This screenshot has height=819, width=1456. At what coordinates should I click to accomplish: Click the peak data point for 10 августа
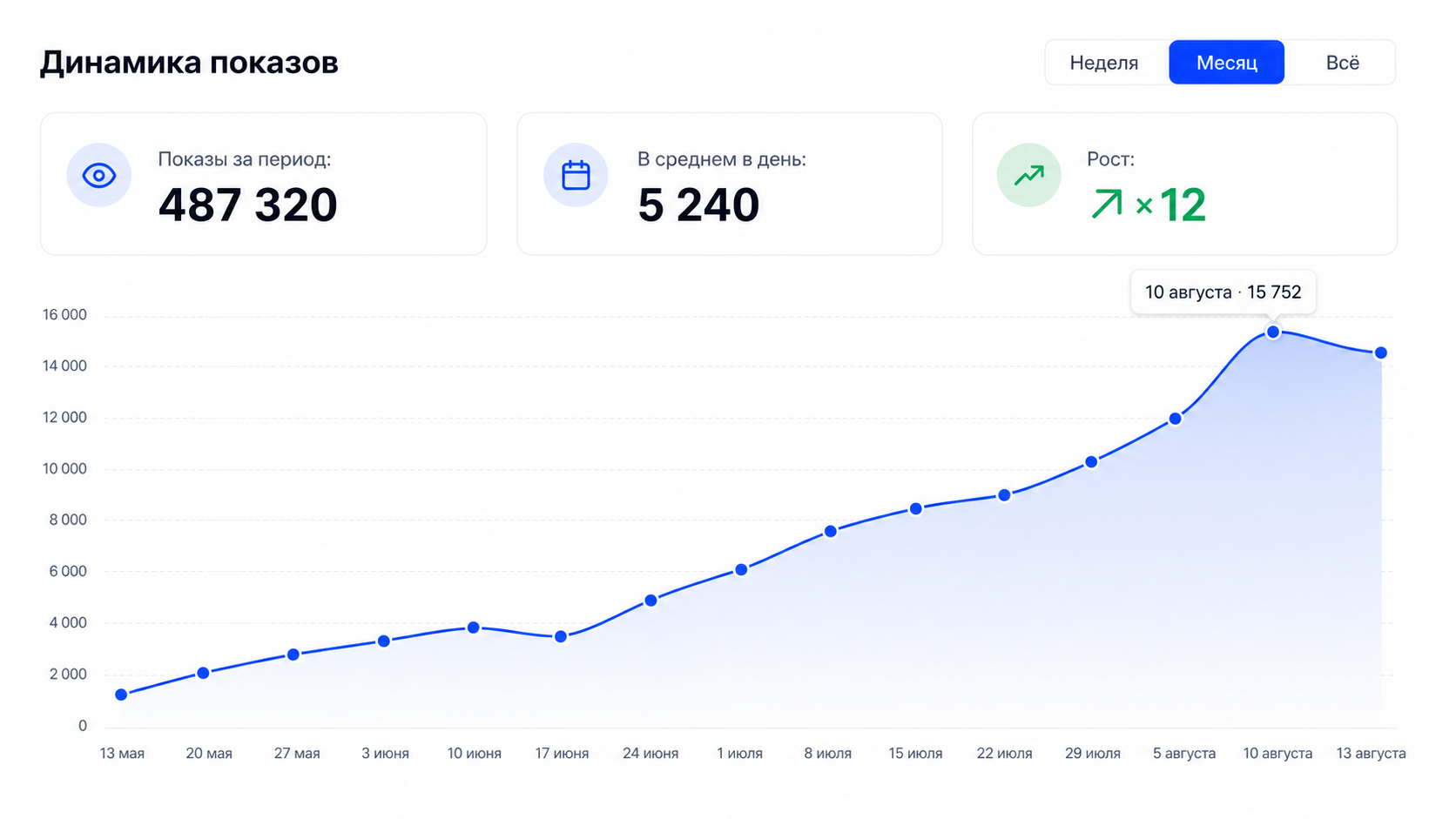(x=1273, y=332)
